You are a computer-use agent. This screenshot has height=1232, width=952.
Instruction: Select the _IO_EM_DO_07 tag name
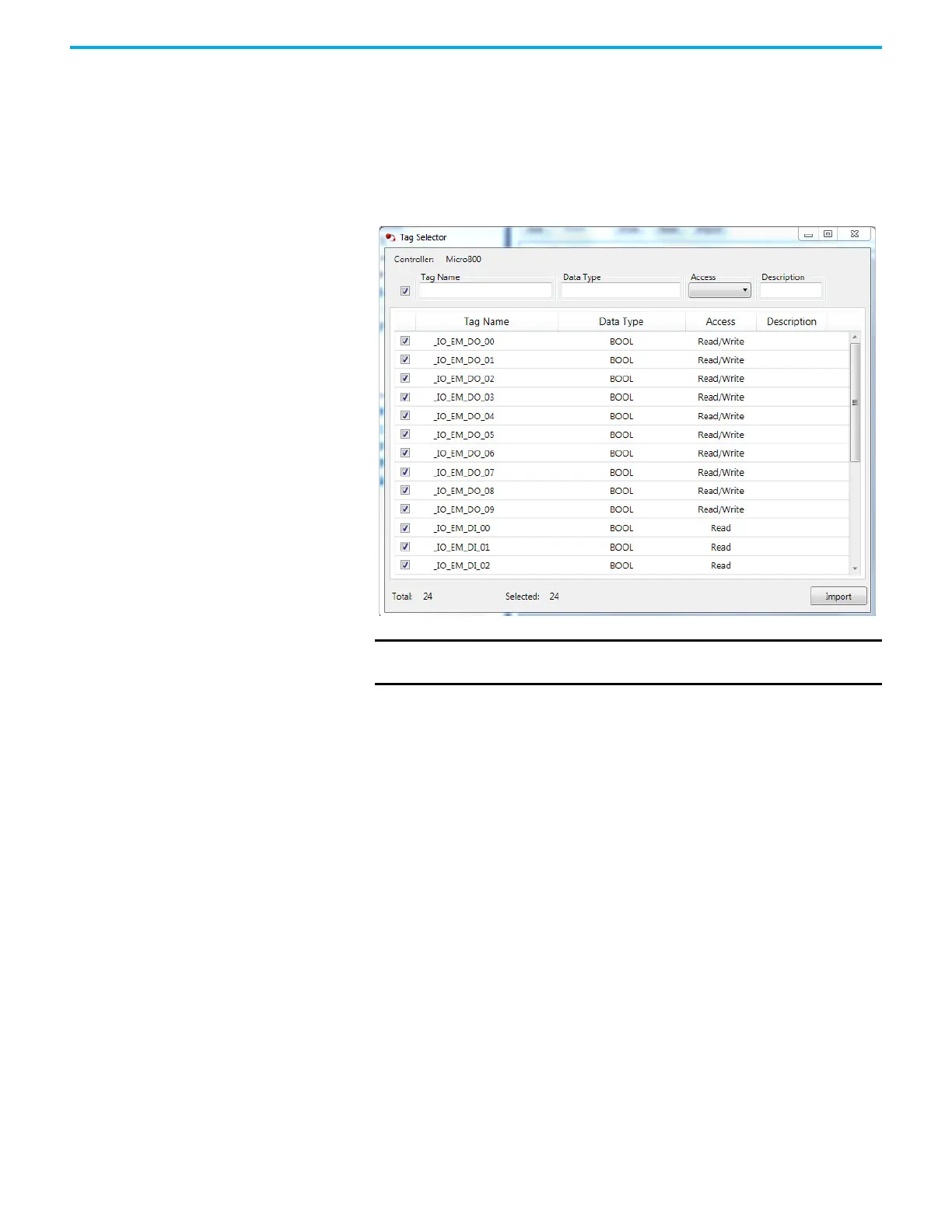464,472
